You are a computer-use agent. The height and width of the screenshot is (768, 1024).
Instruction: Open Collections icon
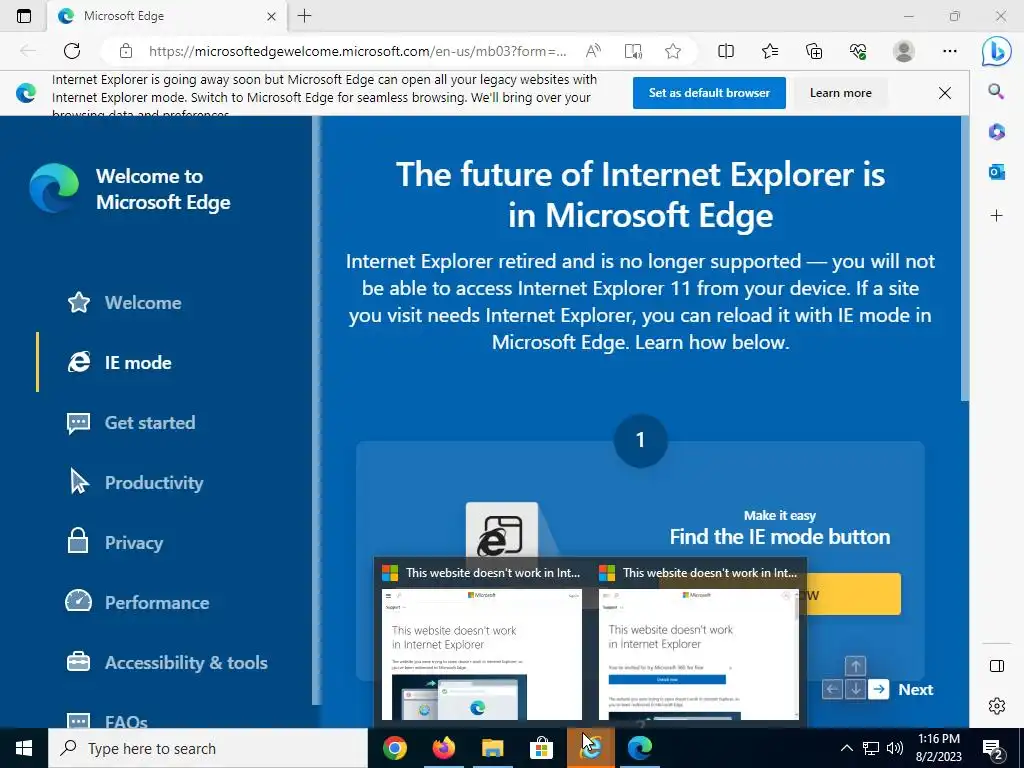(814, 51)
